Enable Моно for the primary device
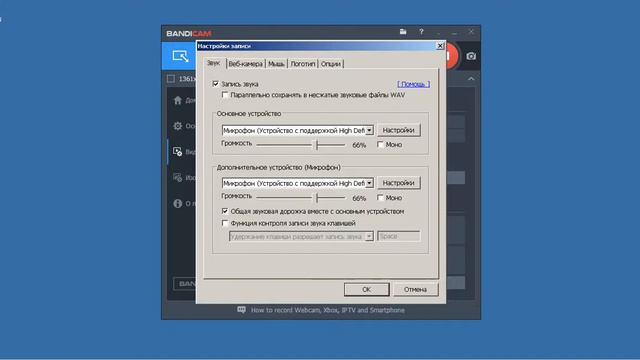 380,144
